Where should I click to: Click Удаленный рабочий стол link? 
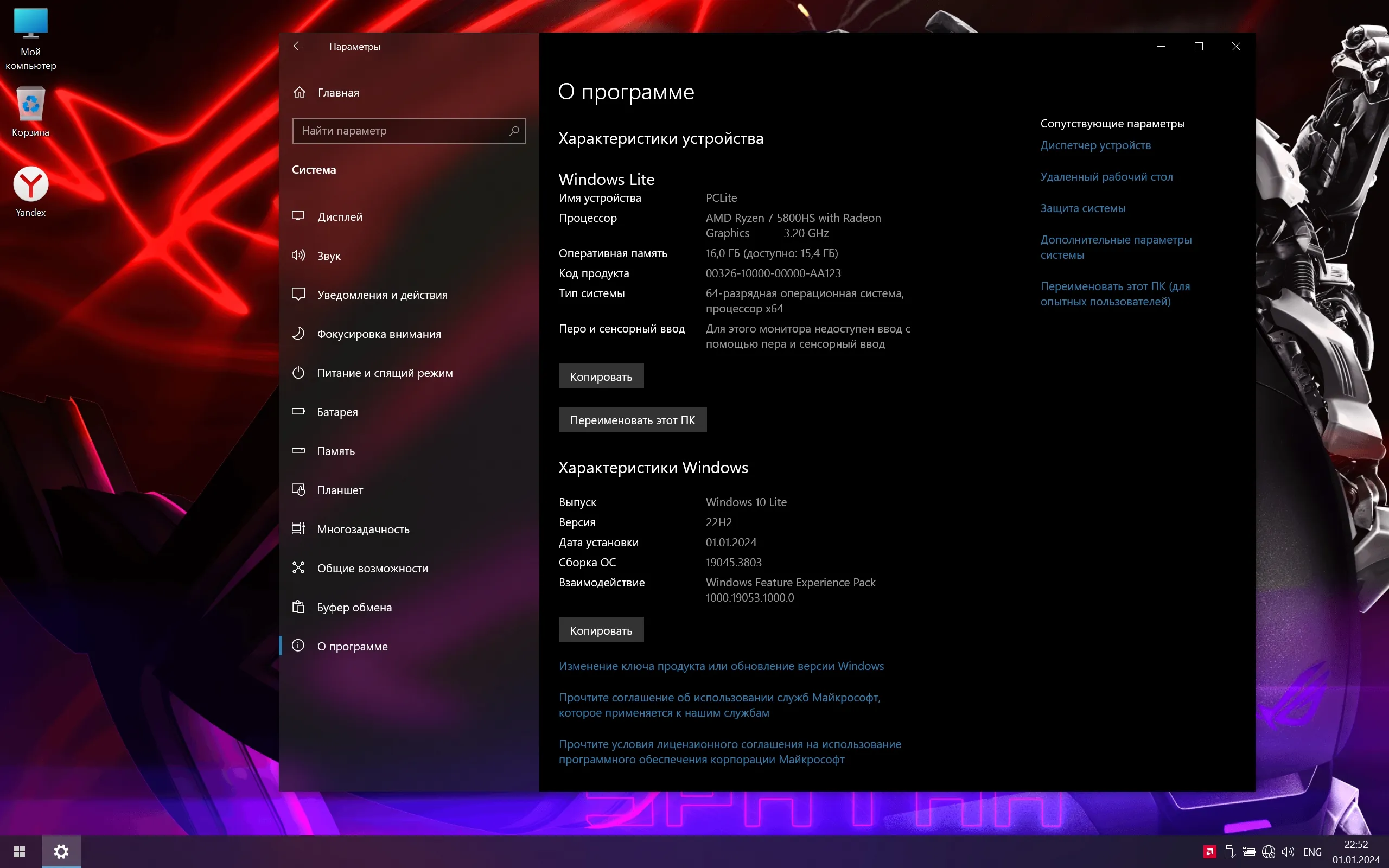click(1106, 177)
